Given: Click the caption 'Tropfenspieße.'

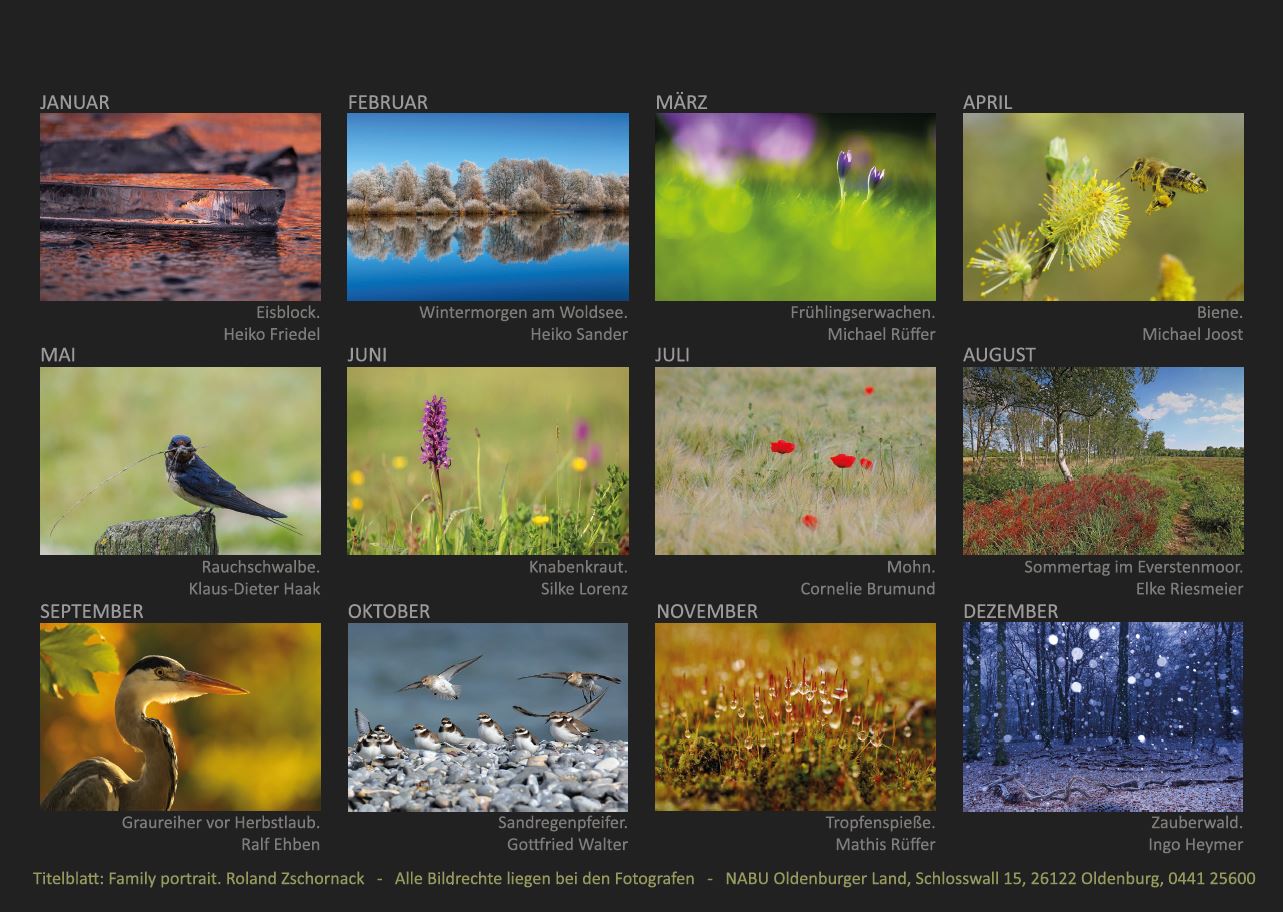Looking at the screenshot, I should coord(880,823).
